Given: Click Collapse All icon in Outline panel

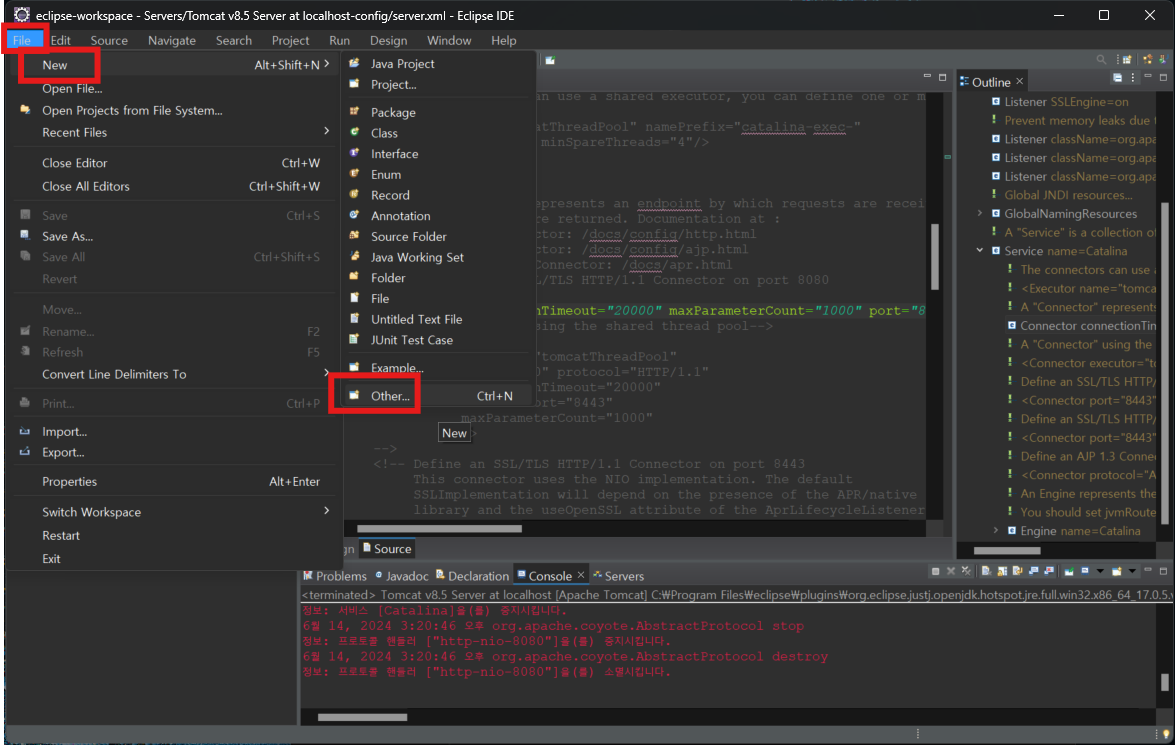Looking at the screenshot, I should click(x=1117, y=77).
